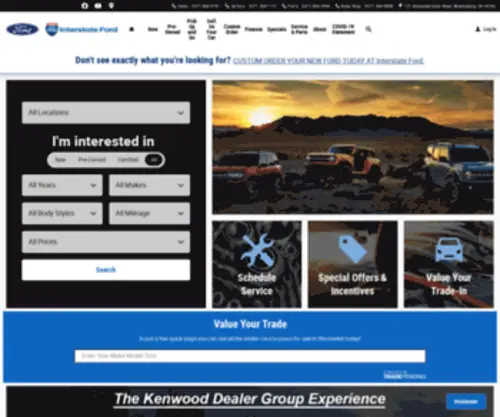Click the Ford oval logo
This screenshot has width=500, height=417.
point(22,29)
